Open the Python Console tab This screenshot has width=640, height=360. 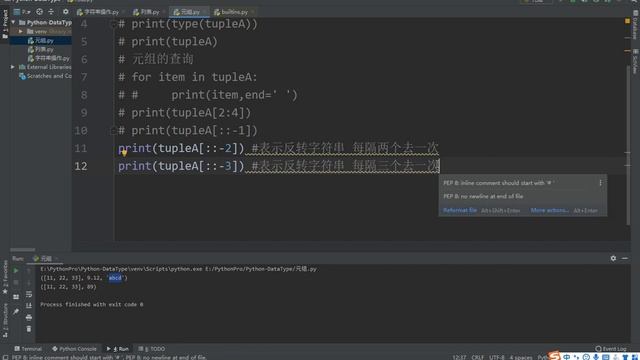[x=74, y=349]
